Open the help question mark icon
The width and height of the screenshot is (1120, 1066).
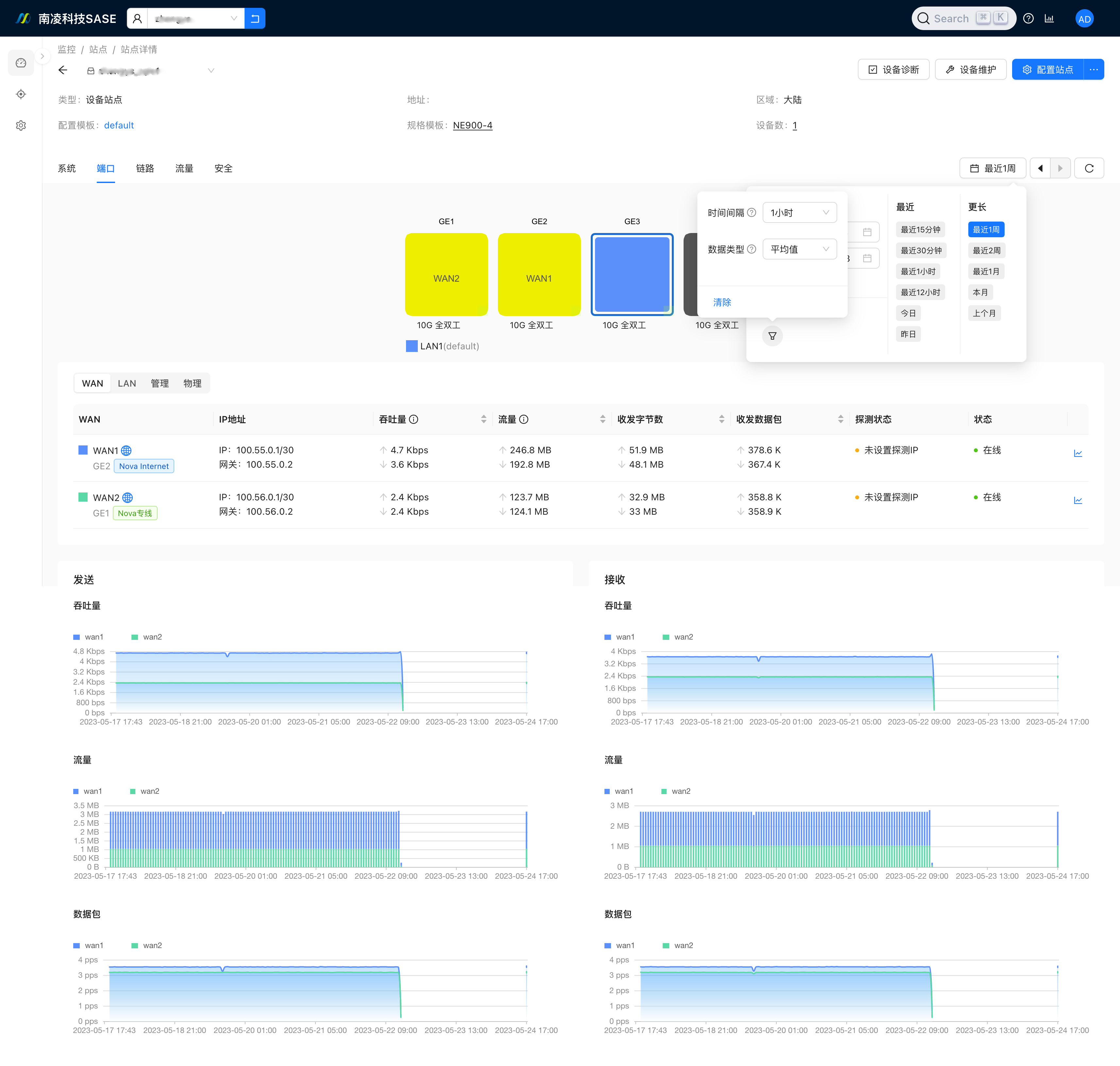coord(1028,19)
